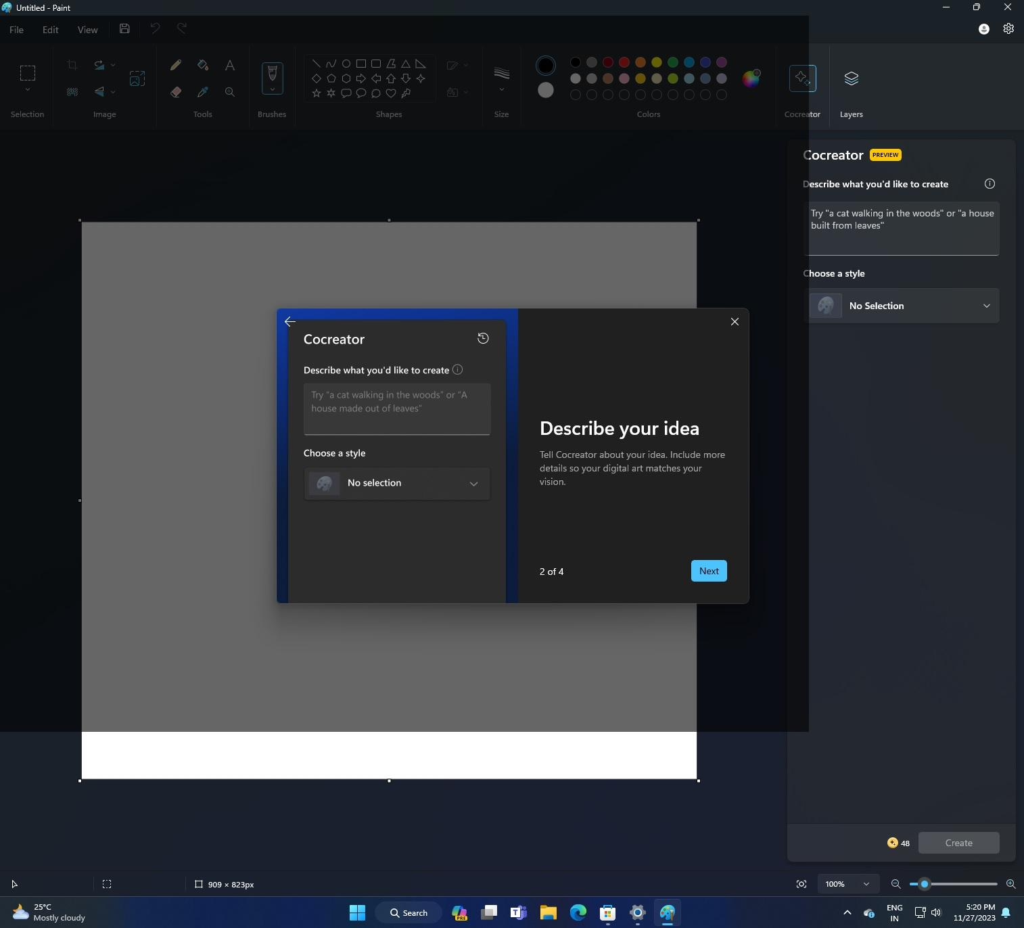Go back using the dialog's back arrow
The image size is (1024, 928).
(x=289, y=321)
